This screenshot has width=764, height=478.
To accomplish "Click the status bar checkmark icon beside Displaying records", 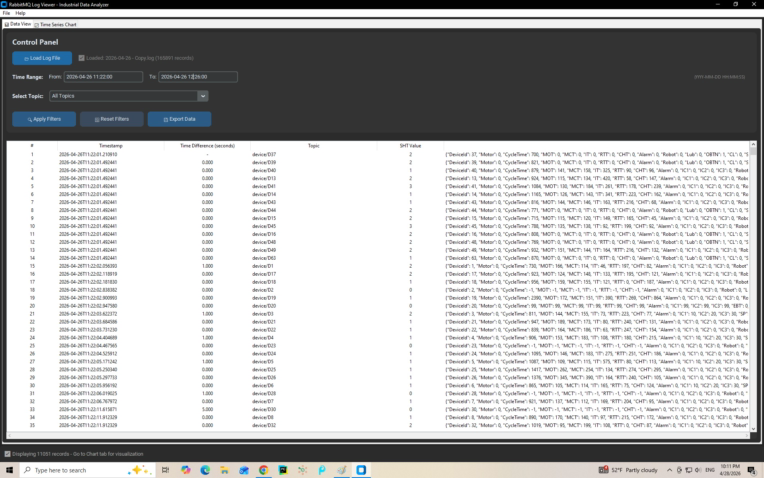I will pyautogui.click(x=7, y=454).
